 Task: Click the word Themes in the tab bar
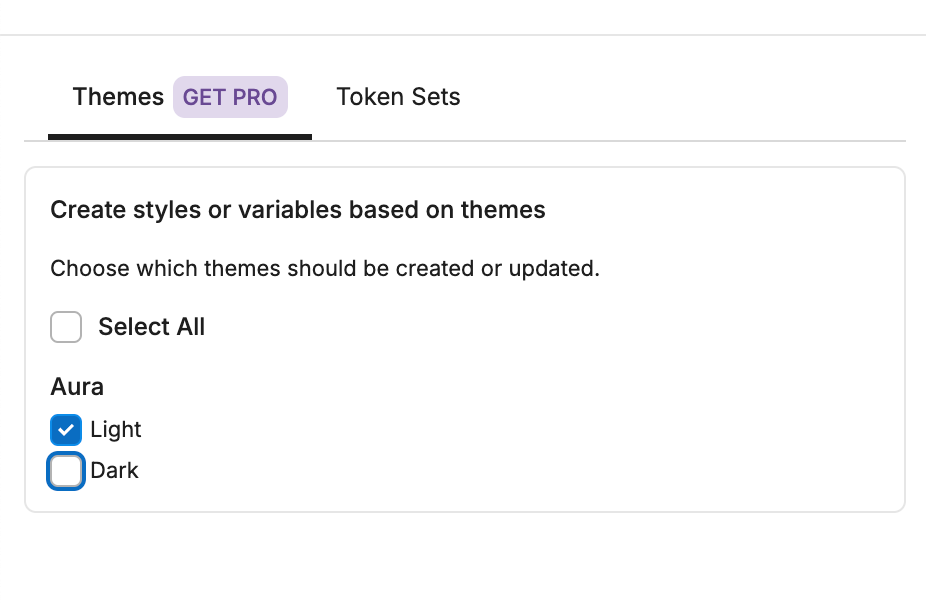tap(118, 97)
